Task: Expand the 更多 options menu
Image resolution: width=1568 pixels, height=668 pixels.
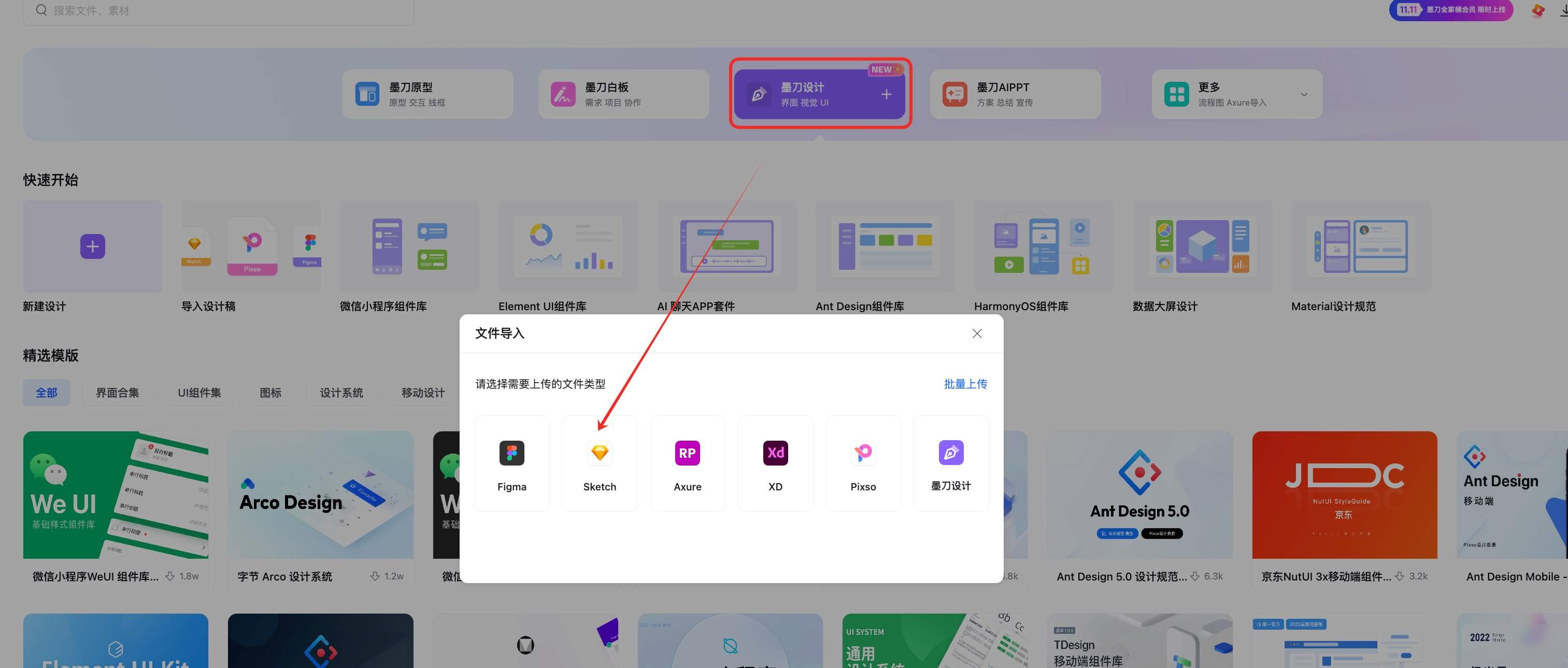Action: pyautogui.click(x=1236, y=94)
